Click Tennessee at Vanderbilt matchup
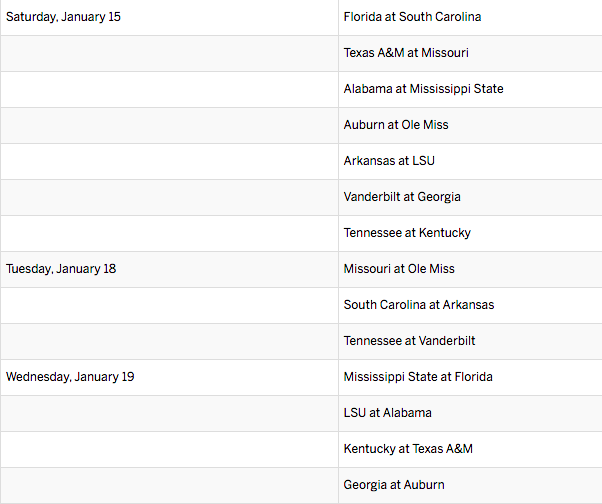The height and width of the screenshot is (504, 602). 409,341
